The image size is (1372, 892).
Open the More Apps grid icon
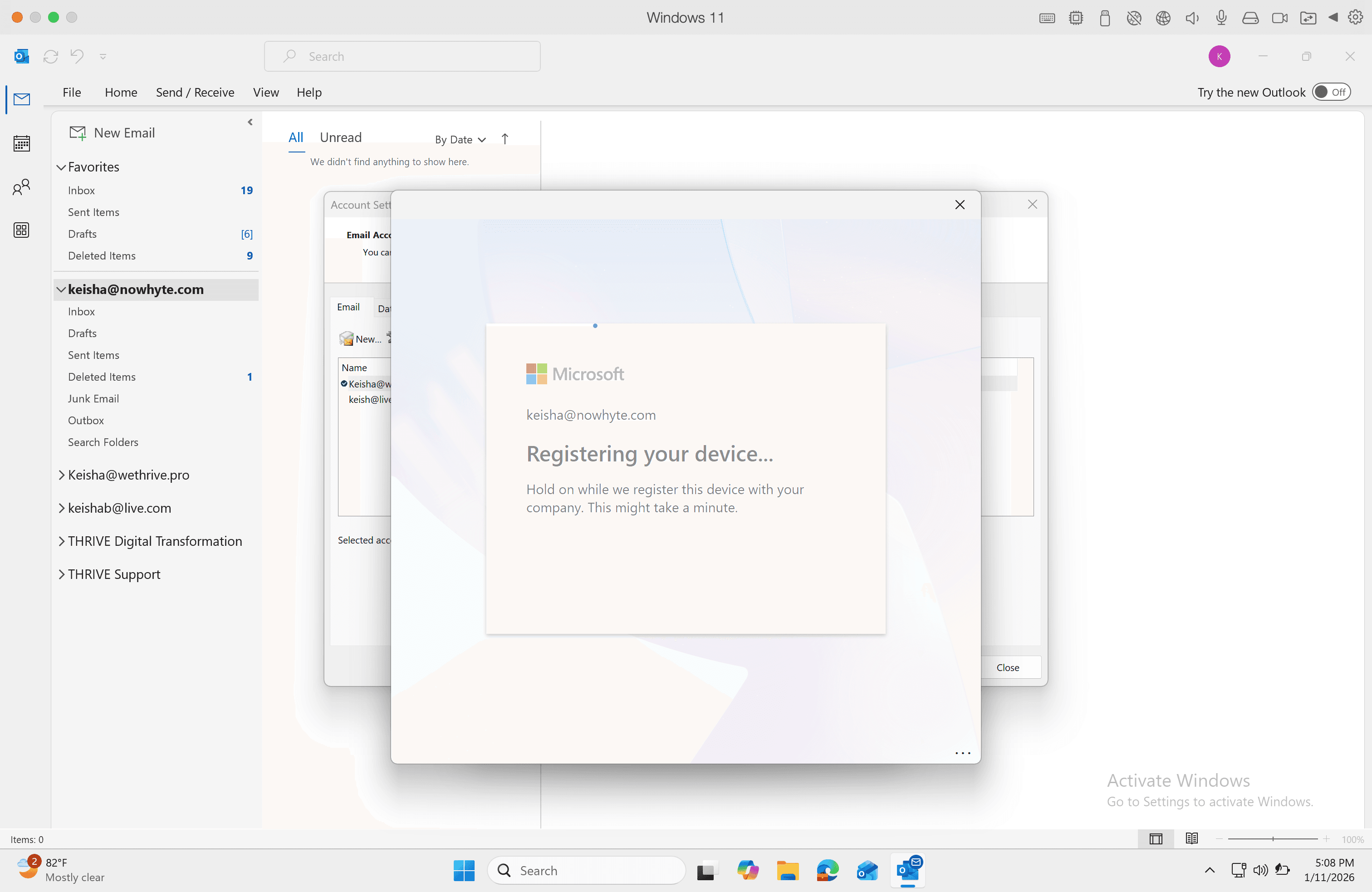[x=21, y=230]
